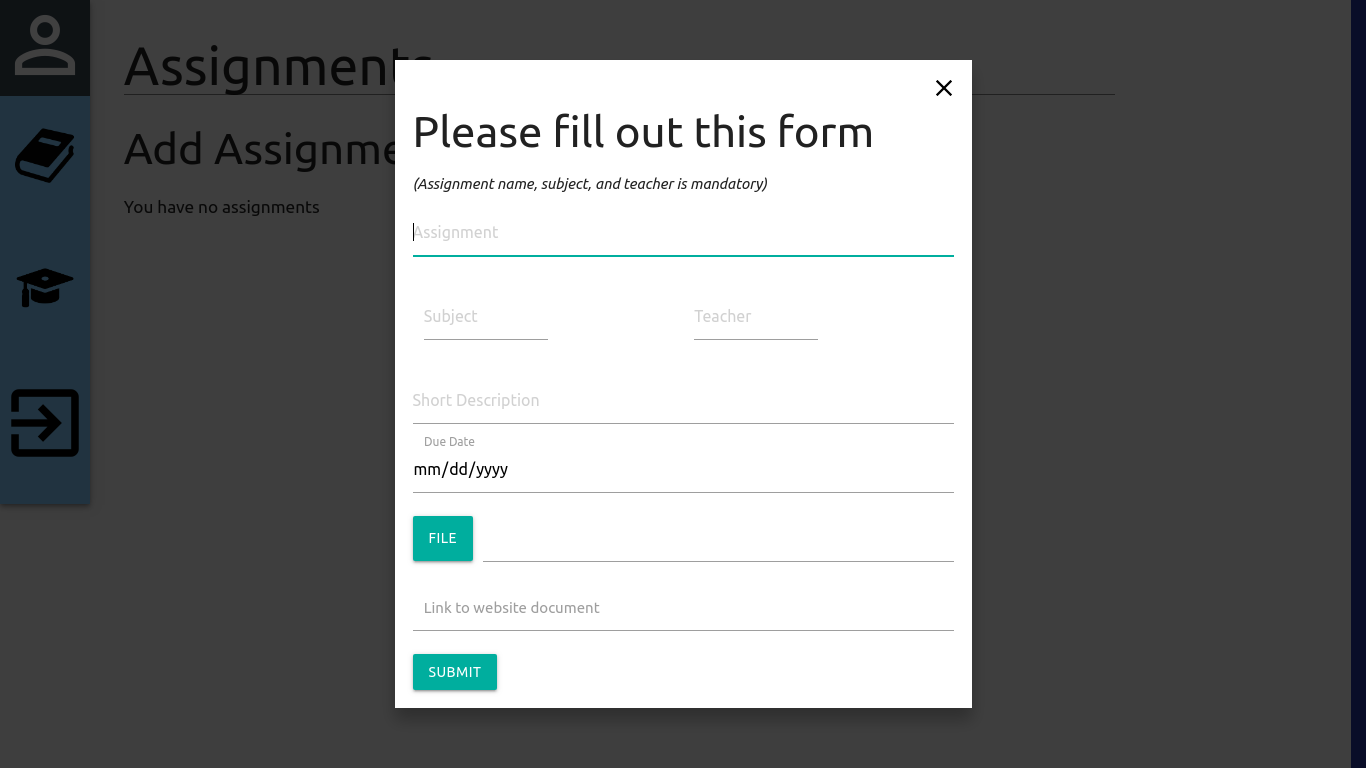
Task: Click the logout arrow icon in sidebar
Action: [x=45, y=423]
